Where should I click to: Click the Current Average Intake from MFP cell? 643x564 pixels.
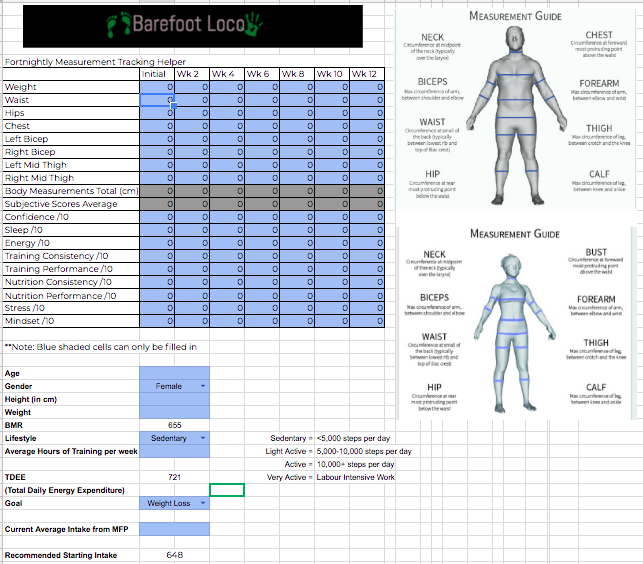tap(175, 528)
